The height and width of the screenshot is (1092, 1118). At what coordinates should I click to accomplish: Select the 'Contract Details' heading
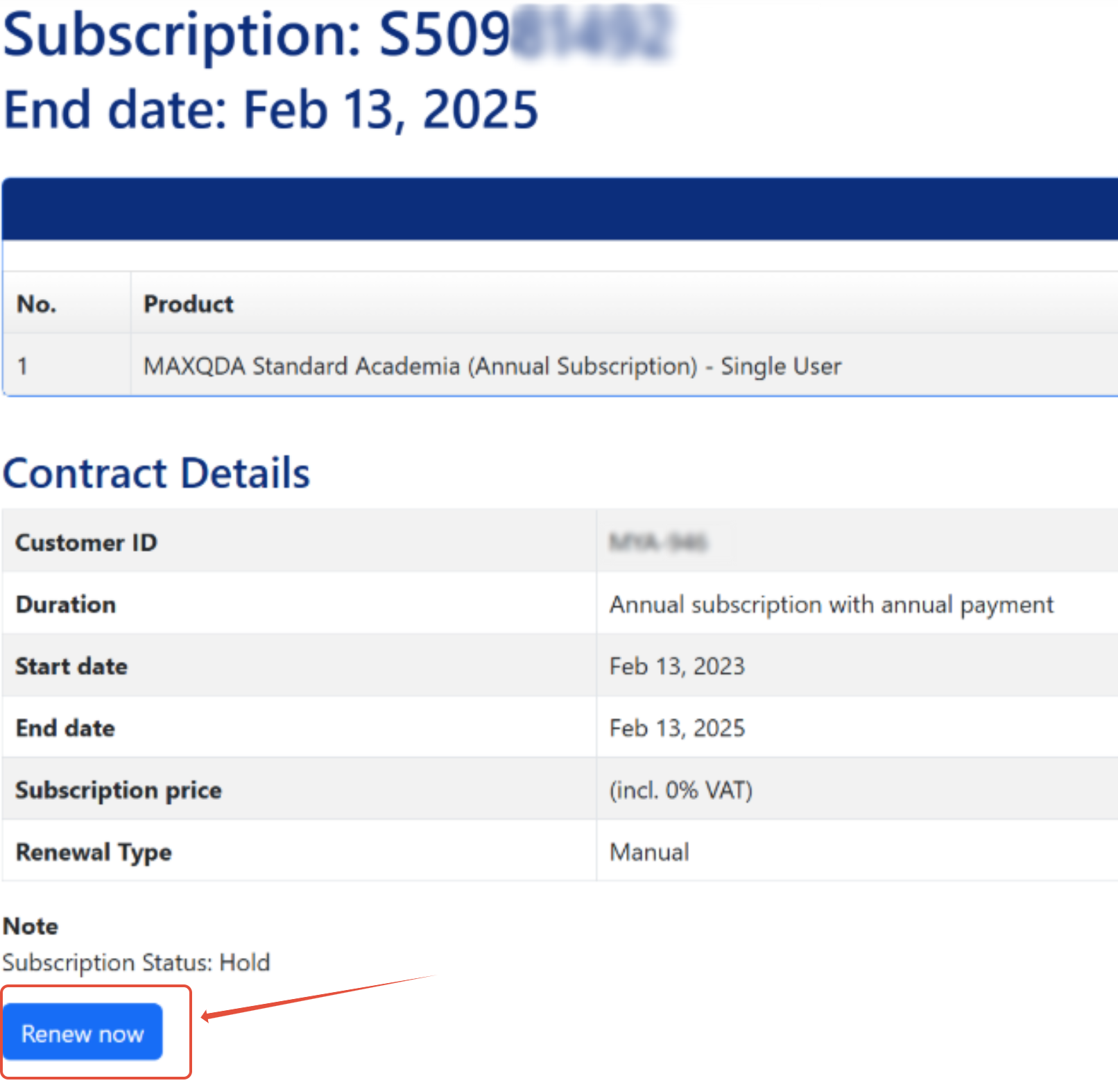(157, 473)
